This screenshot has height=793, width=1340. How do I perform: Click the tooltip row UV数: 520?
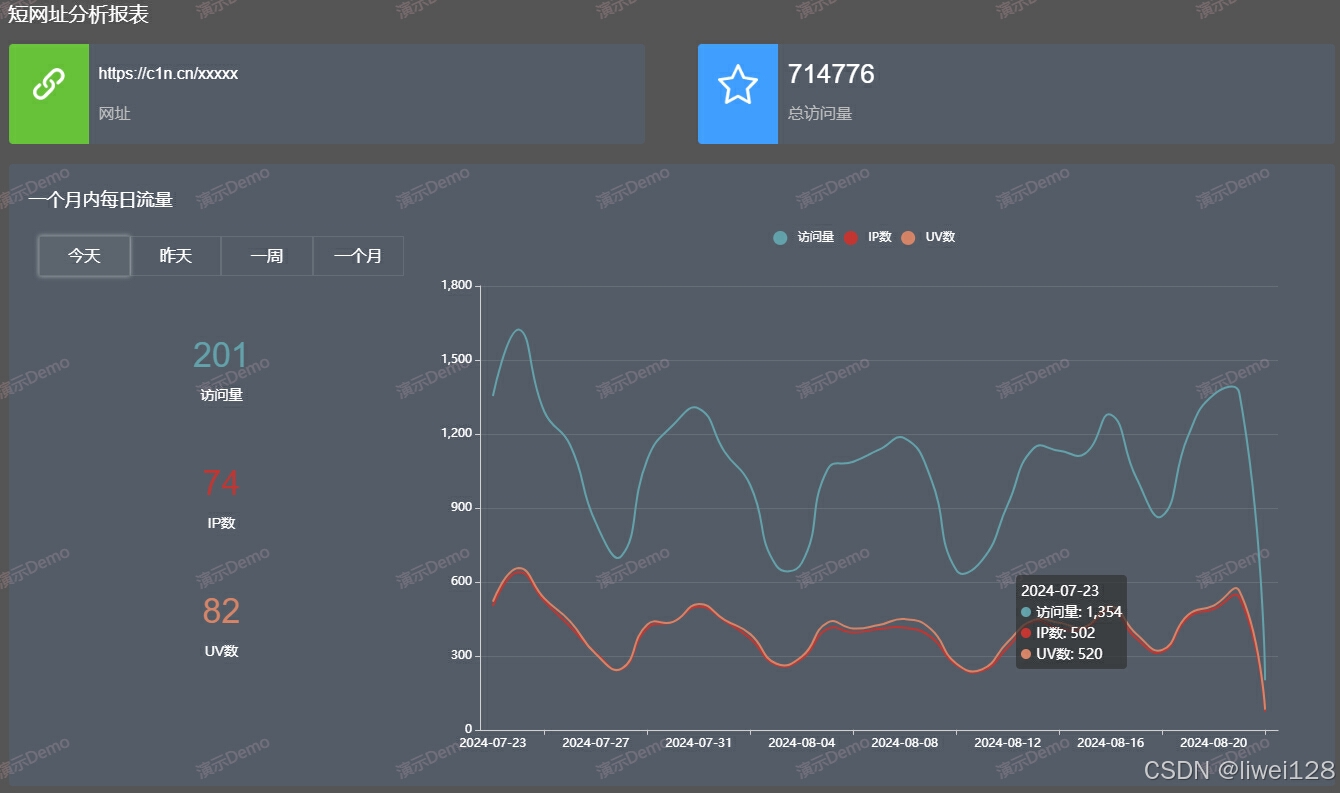pos(1062,654)
